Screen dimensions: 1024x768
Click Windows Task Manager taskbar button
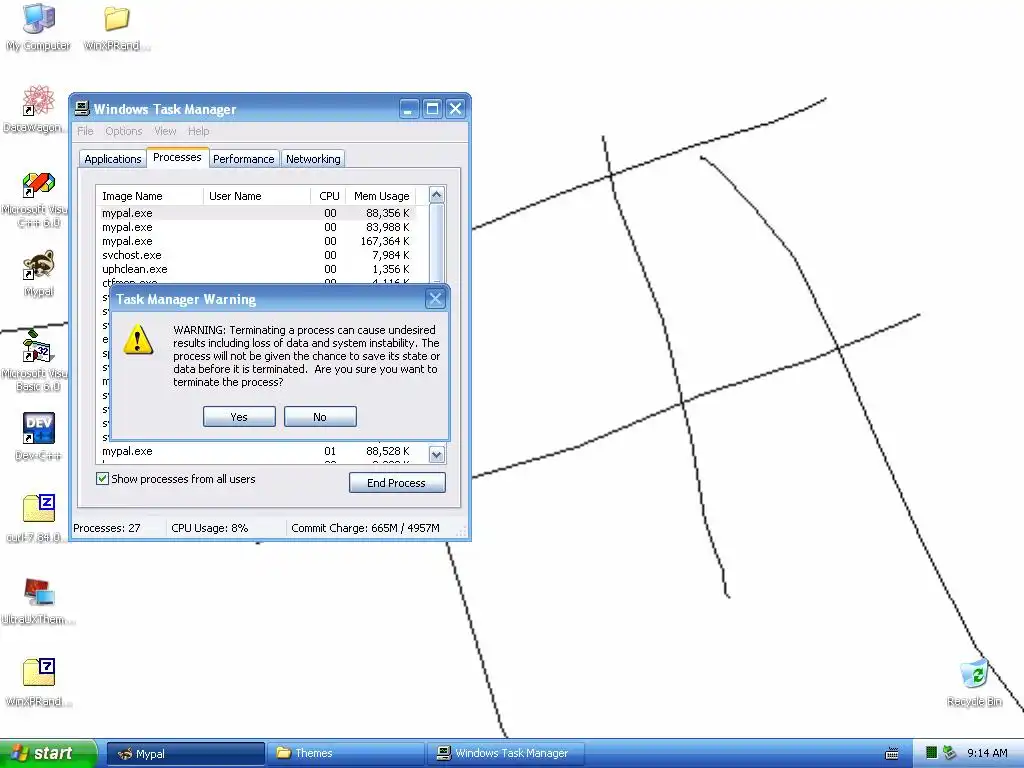(506, 754)
